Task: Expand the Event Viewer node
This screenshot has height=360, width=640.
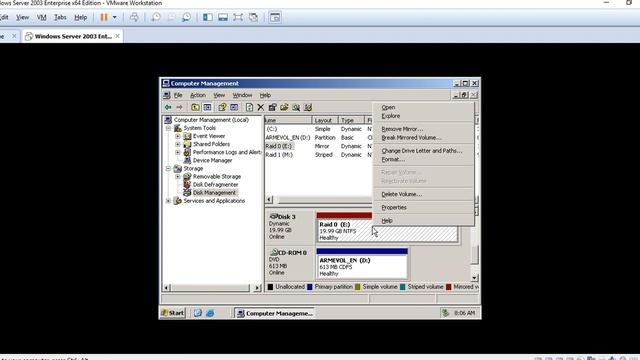Action: [x=178, y=136]
